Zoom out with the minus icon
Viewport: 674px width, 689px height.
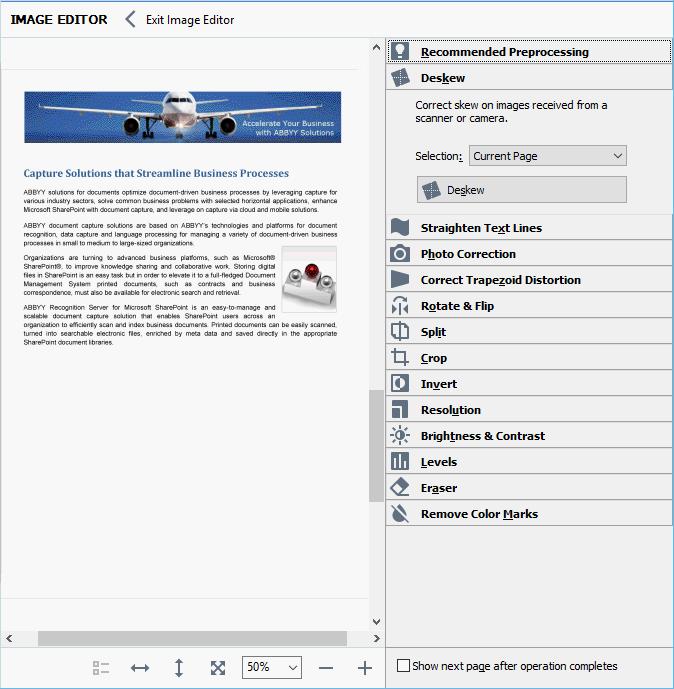point(326,668)
